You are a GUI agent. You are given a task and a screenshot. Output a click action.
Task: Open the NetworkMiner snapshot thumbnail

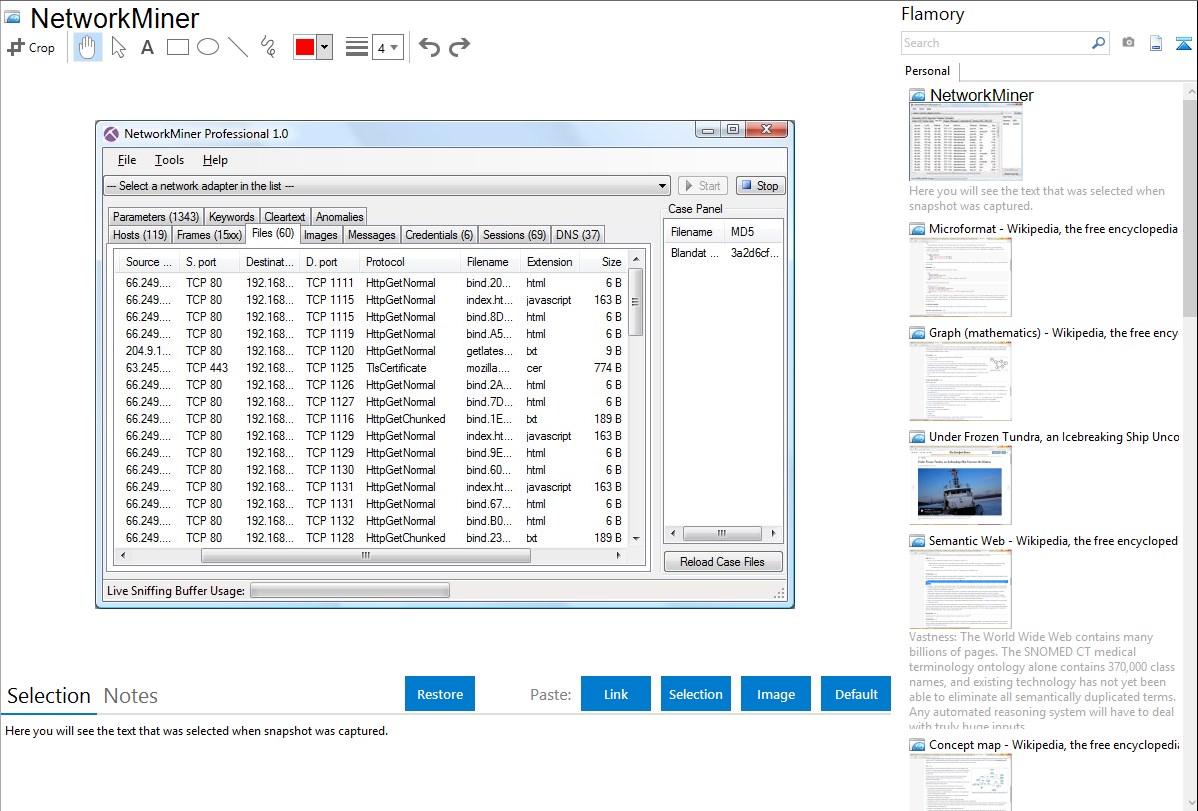[x=965, y=142]
